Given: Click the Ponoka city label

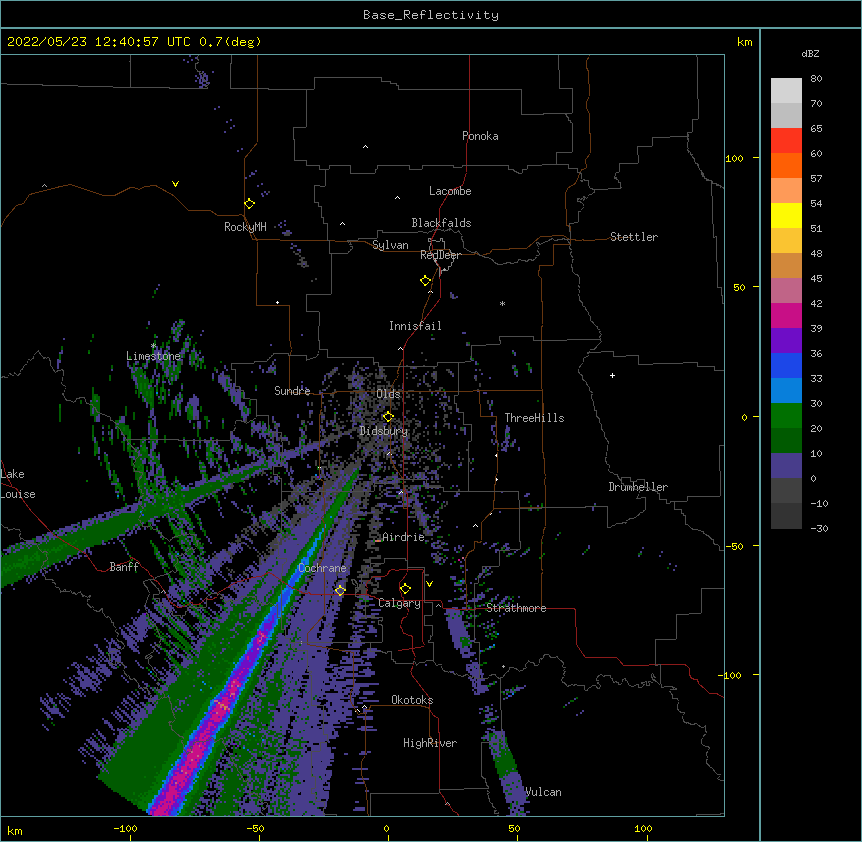Looking at the screenshot, I should (480, 136).
